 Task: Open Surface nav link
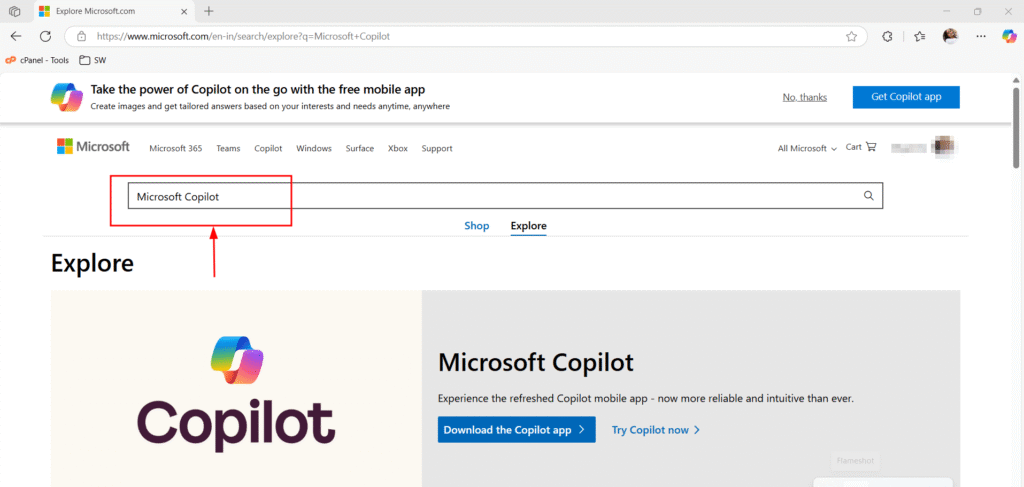point(360,148)
